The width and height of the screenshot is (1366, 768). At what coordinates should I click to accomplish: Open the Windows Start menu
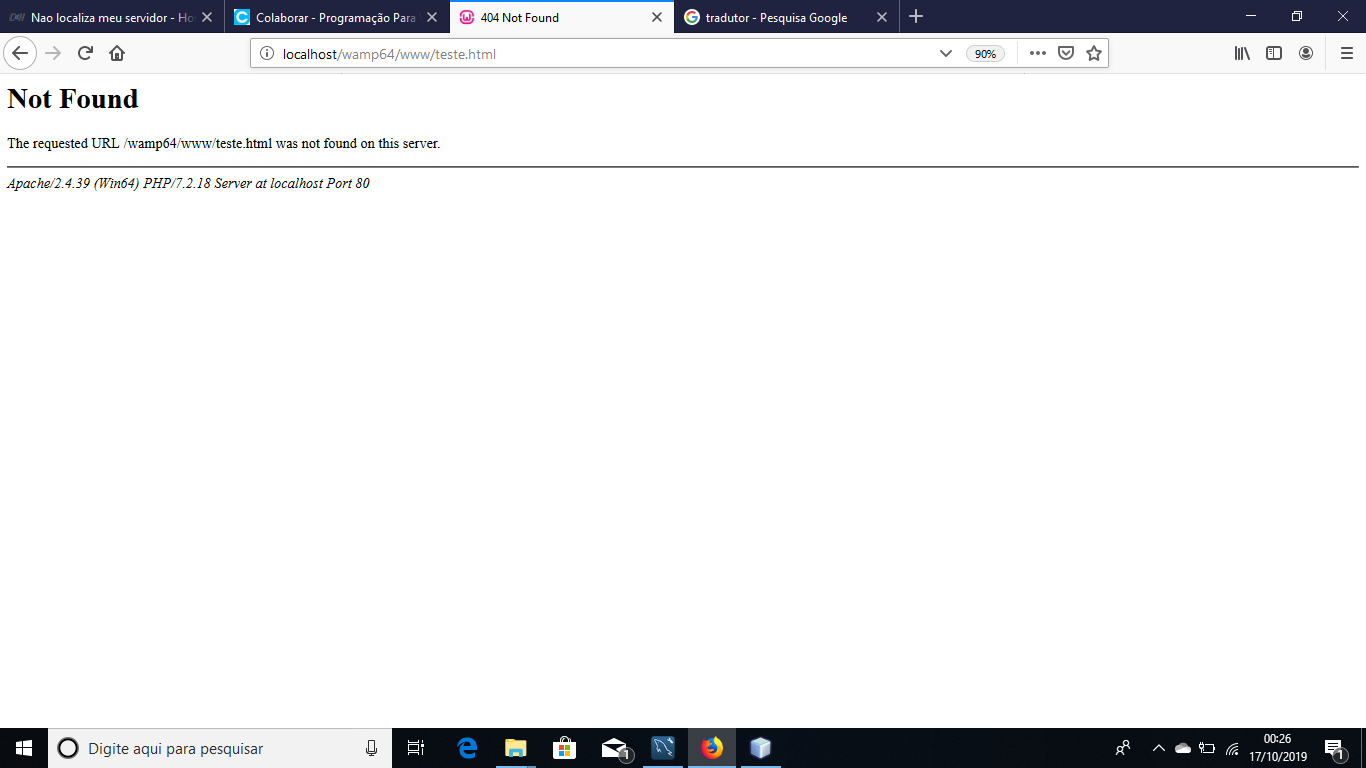[24, 748]
